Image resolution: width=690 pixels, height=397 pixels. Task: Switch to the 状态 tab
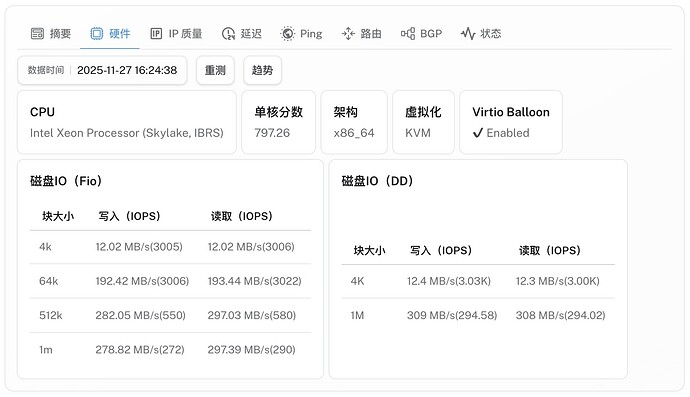point(481,33)
